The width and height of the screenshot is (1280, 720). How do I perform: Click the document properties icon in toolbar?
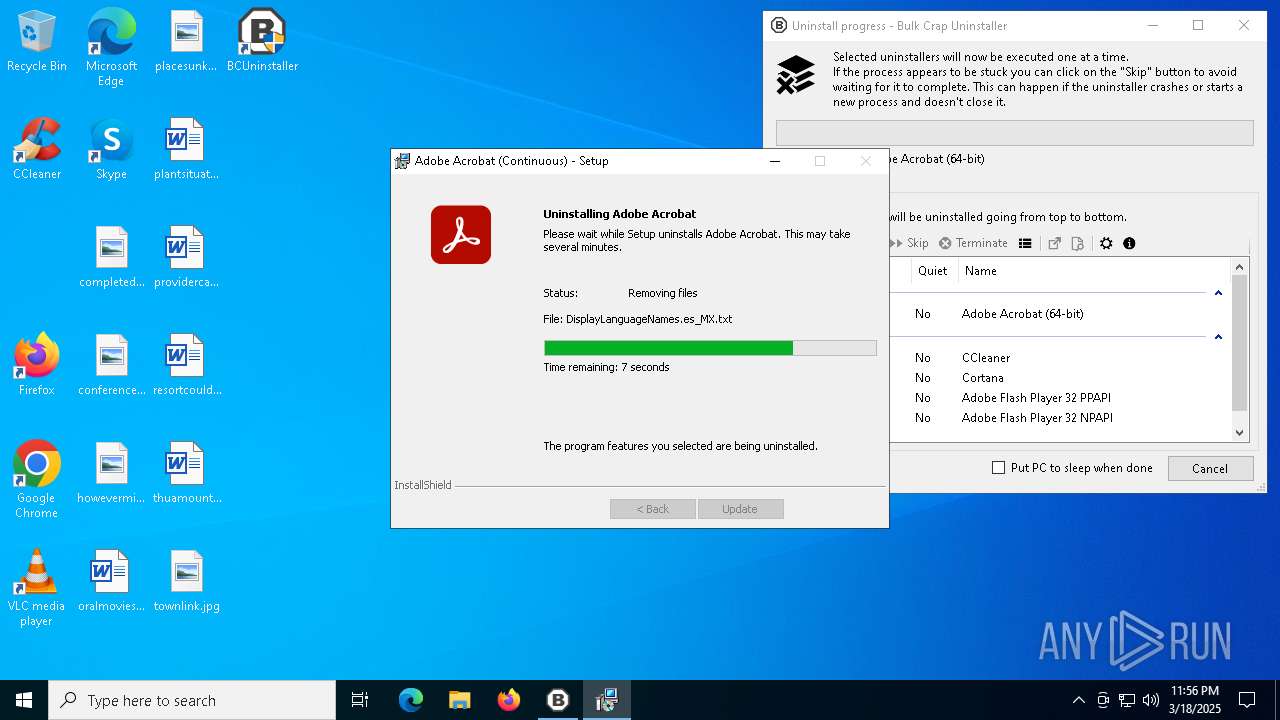click(1077, 243)
